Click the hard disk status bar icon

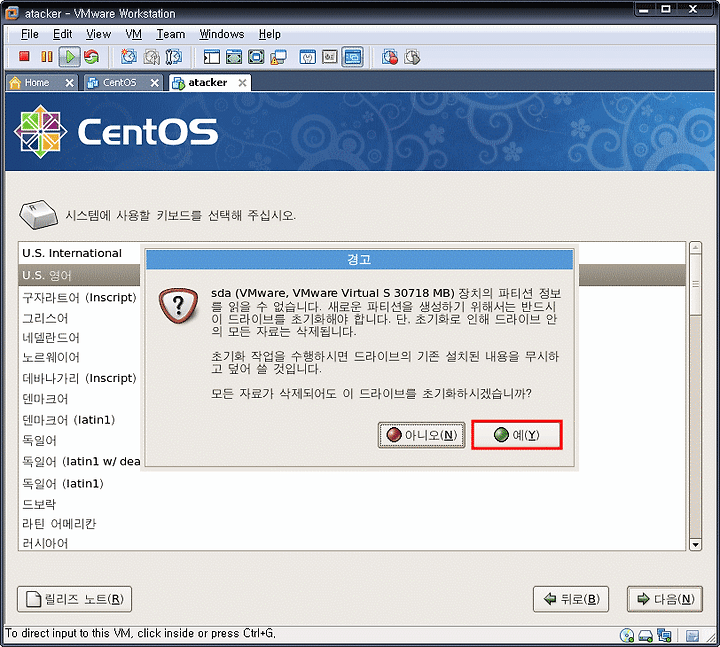tap(646, 636)
